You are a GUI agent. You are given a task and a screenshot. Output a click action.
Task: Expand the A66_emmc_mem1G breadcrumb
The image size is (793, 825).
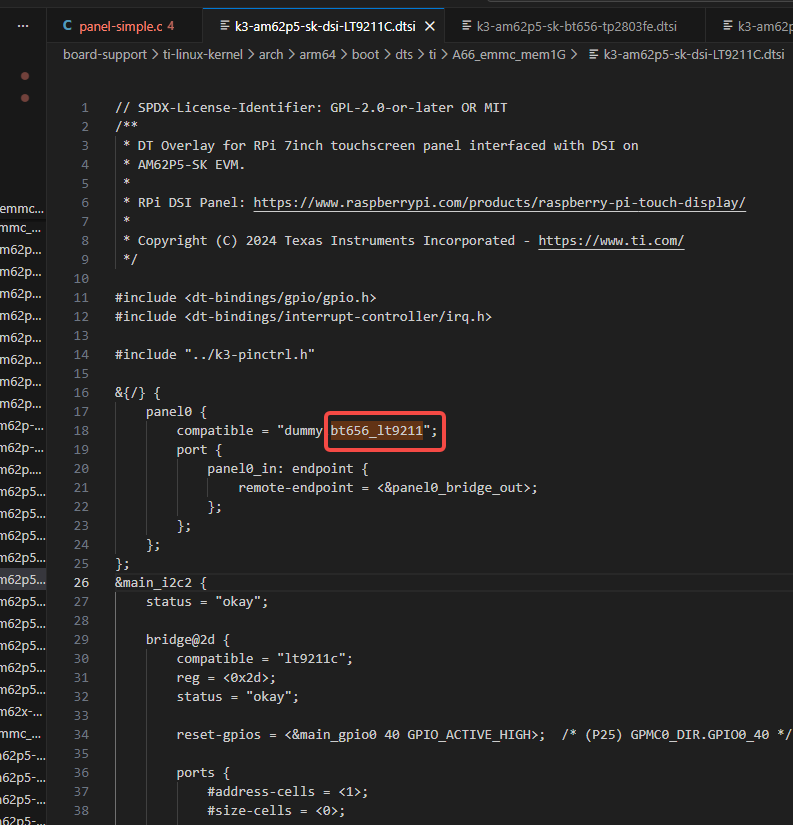[508, 55]
